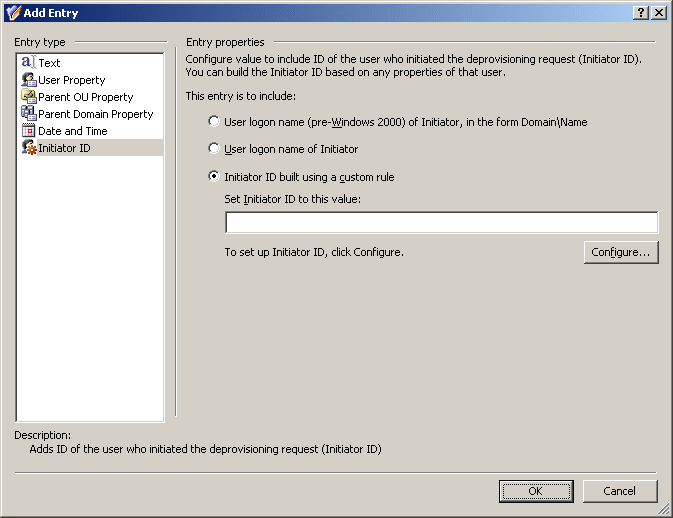This screenshot has width=673, height=518.
Task: Select the Text entry type
Action: pos(49,63)
